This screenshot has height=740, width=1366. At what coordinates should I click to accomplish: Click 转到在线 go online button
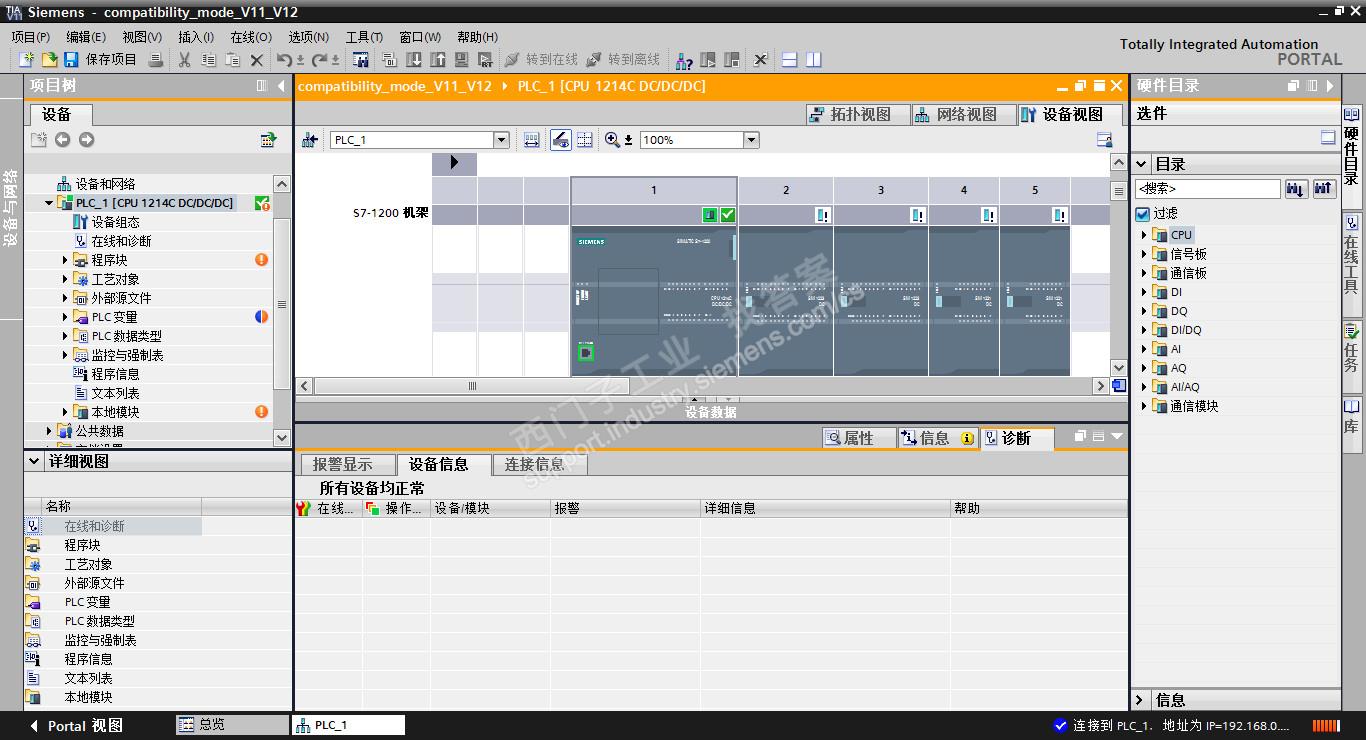541,60
